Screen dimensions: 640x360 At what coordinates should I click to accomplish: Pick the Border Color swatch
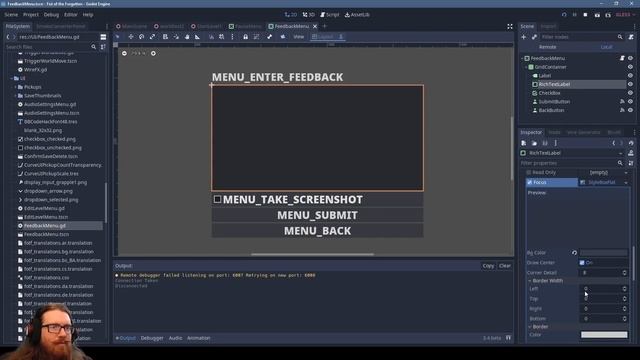pos(604,335)
